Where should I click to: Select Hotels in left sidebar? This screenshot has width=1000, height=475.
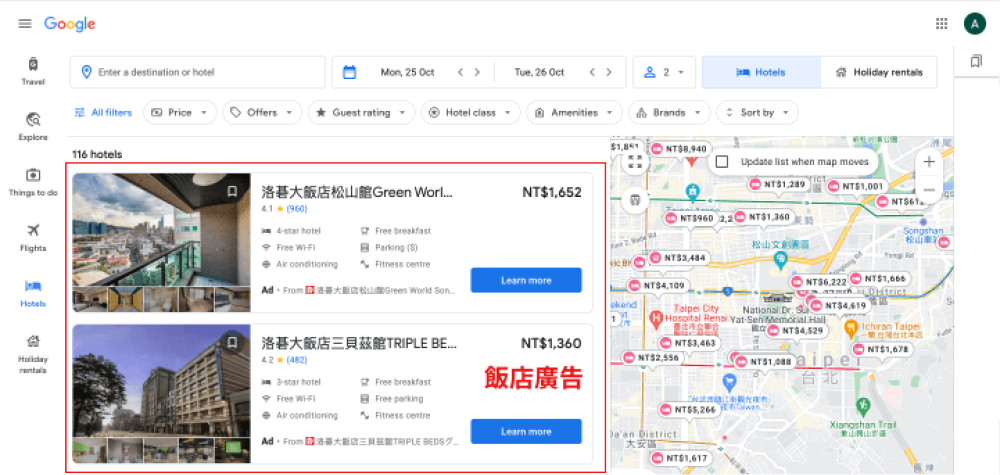coord(33,293)
